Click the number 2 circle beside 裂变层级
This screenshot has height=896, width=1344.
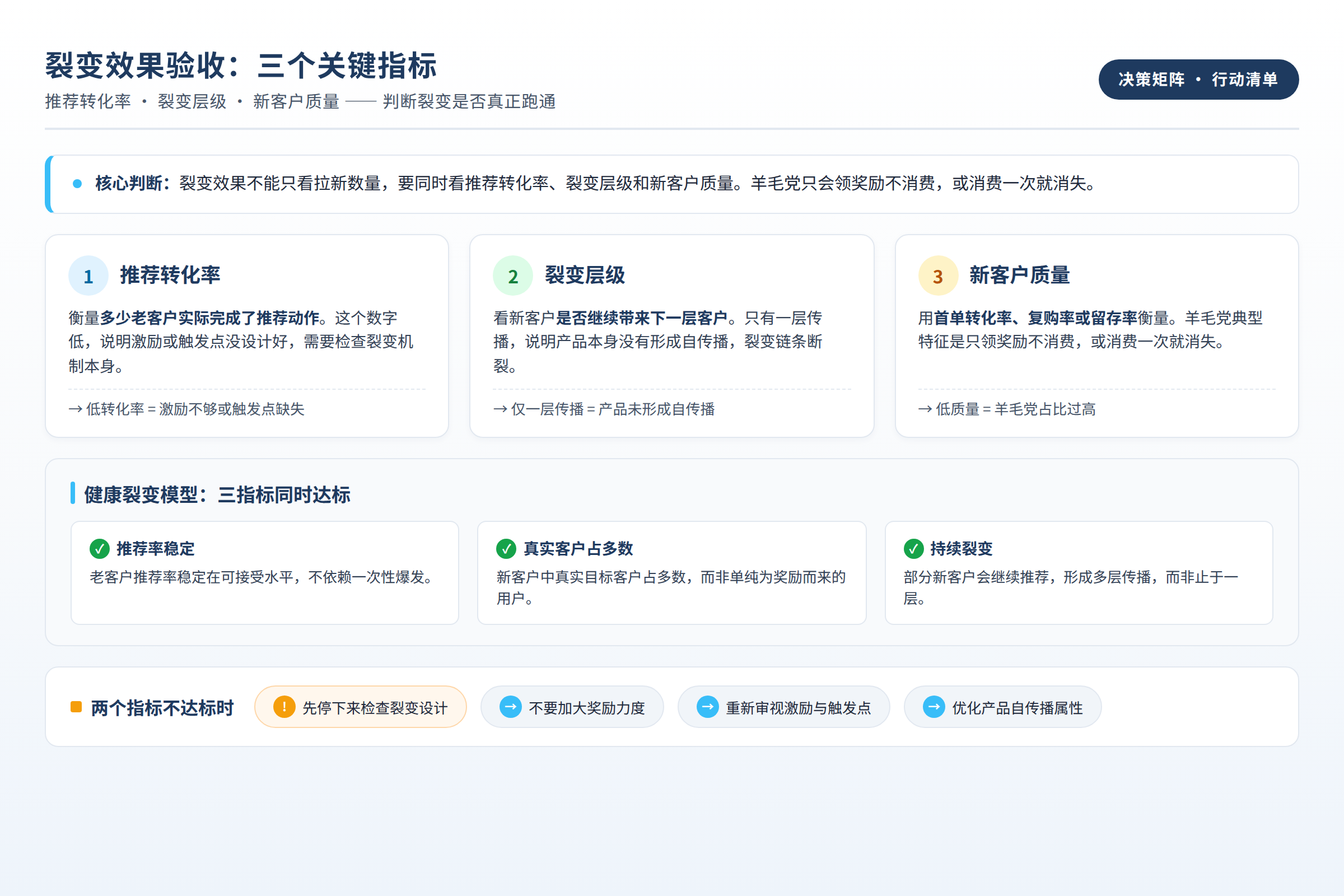[512, 276]
